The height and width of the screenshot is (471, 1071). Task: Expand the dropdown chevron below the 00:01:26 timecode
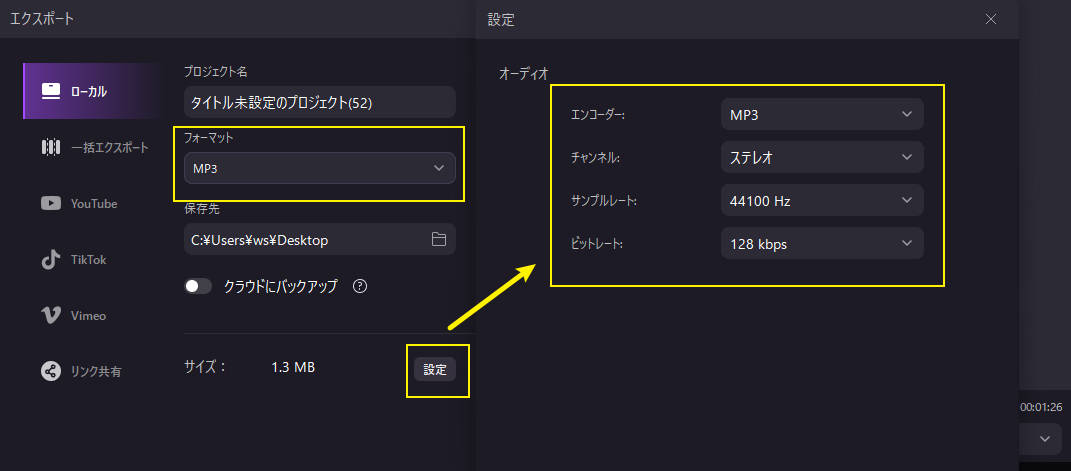[x=1045, y=439]
